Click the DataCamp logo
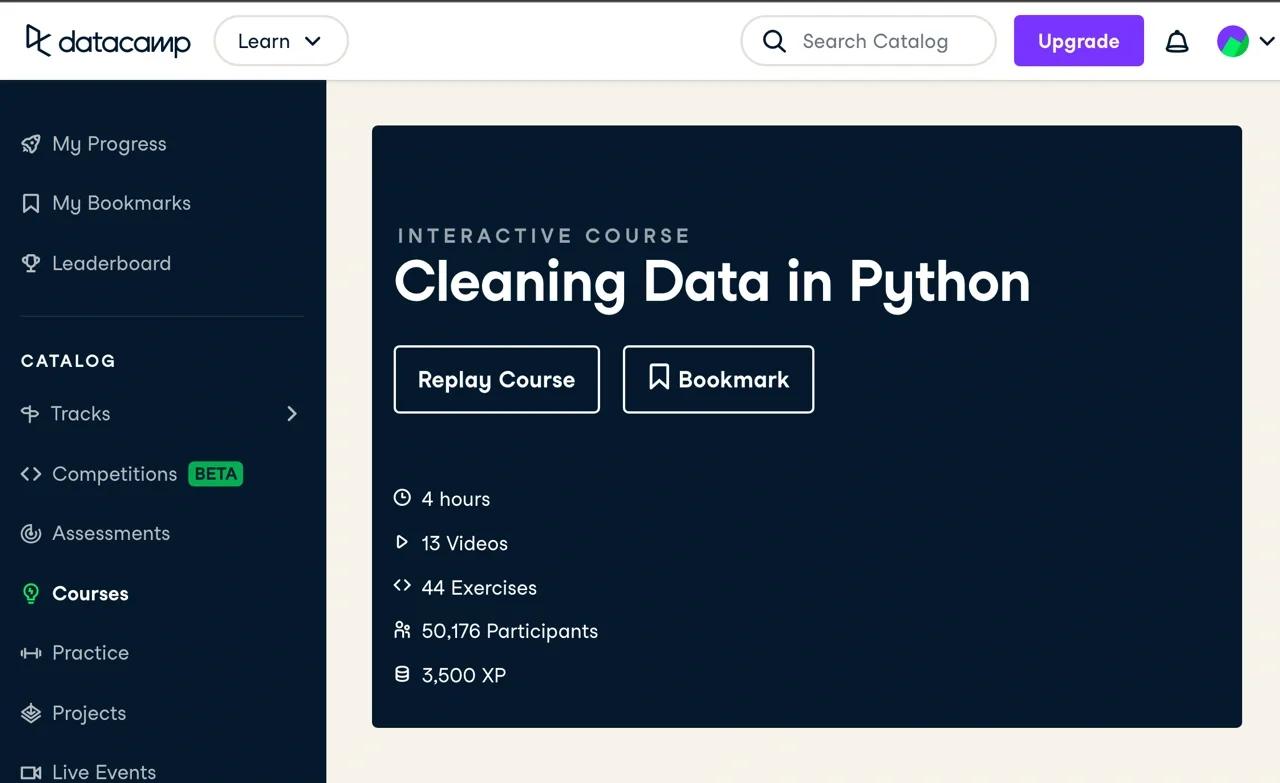This screenshot has width=1280, height=783. [107, 41]
